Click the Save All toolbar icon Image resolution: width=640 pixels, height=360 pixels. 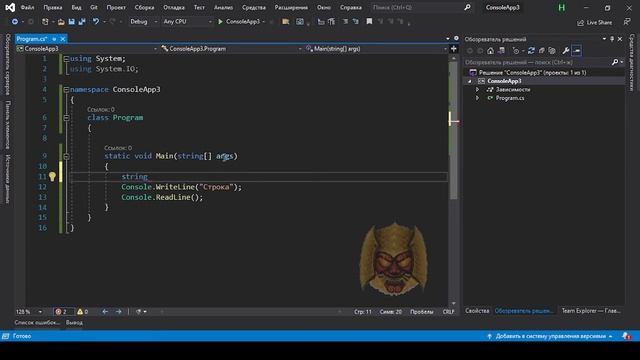pyautogui.click(x=82, y=22)
